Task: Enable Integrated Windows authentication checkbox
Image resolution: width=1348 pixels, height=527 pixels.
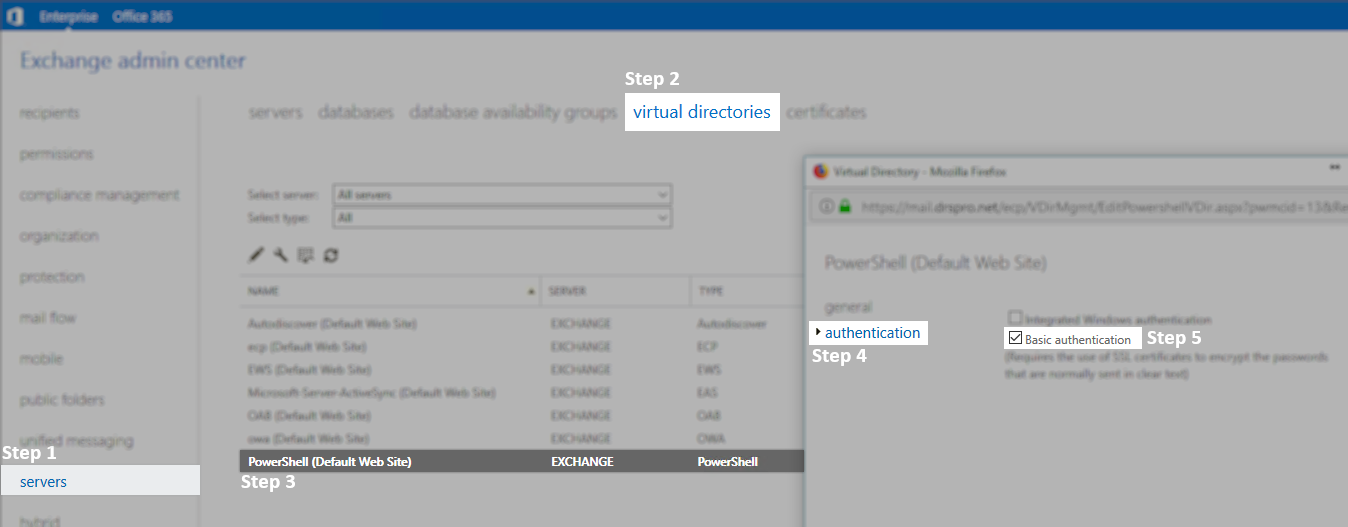Action: pos(1015,317)
